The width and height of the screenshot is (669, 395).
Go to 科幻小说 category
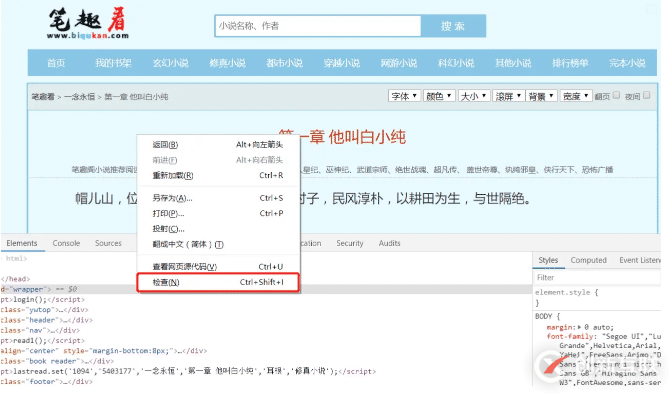tap(456, 63)
